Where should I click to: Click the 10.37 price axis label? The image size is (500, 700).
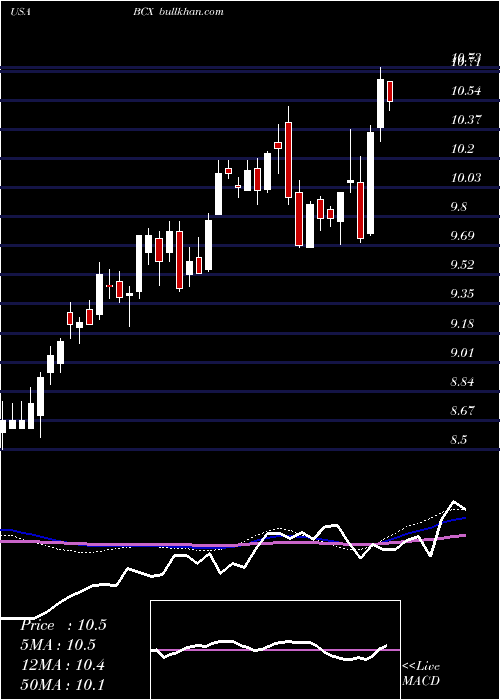(466, 120)
